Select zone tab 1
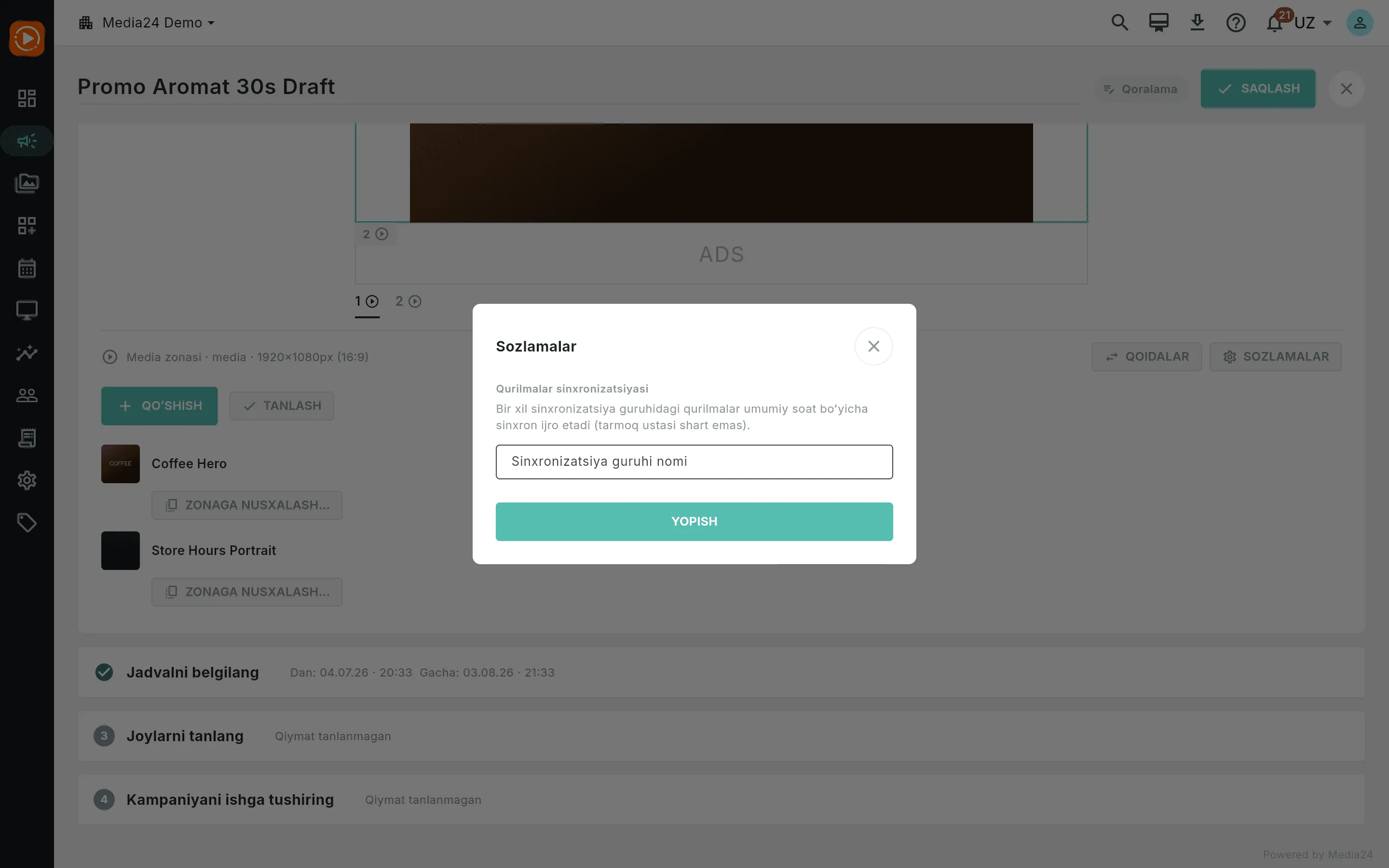This screenshot has width=1389, height=868. (367, 301)
